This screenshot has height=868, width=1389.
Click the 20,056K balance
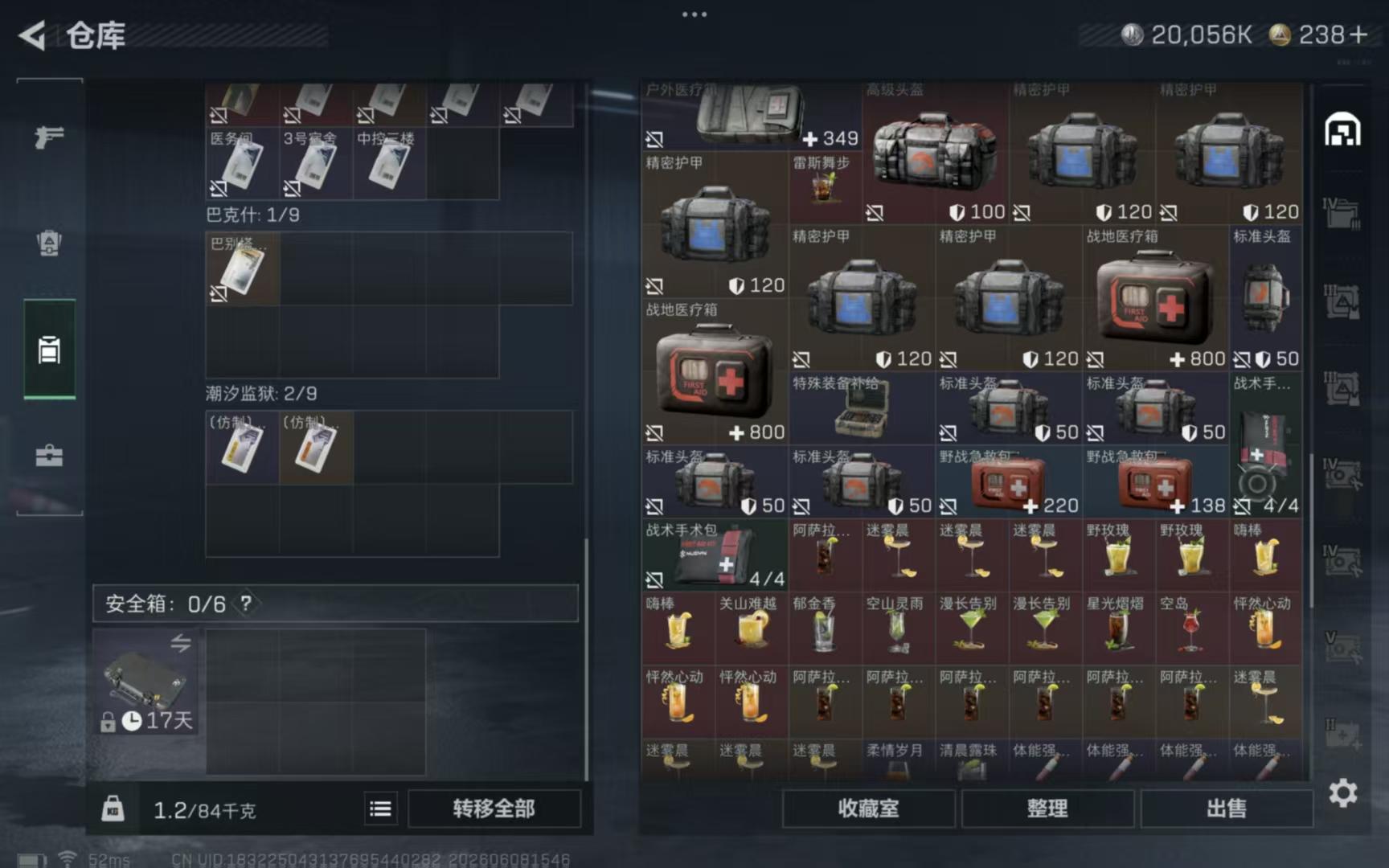[x=1201, y=35]
